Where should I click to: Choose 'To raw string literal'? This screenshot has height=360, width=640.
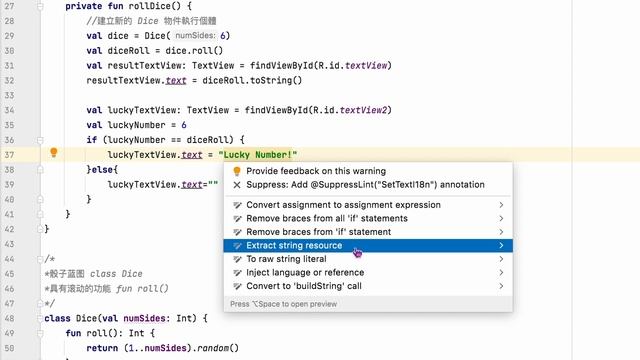pos(368,259)
